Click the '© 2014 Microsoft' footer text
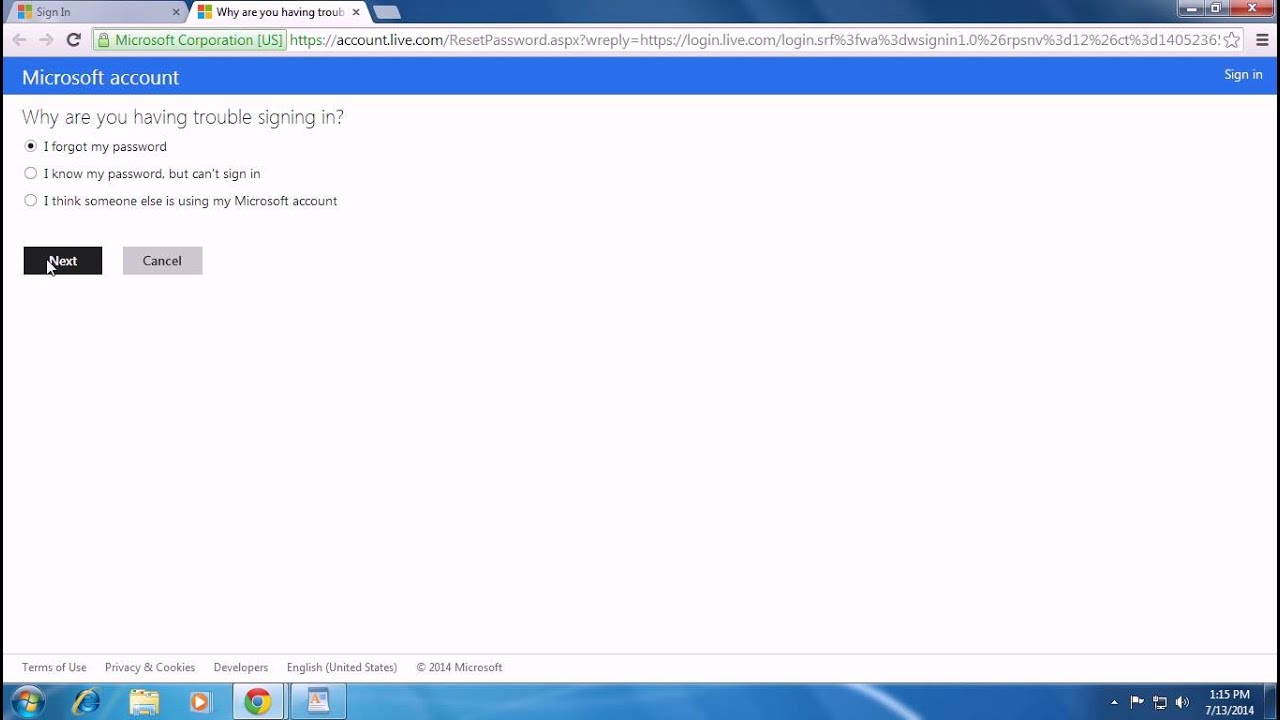 click(460, 667)
